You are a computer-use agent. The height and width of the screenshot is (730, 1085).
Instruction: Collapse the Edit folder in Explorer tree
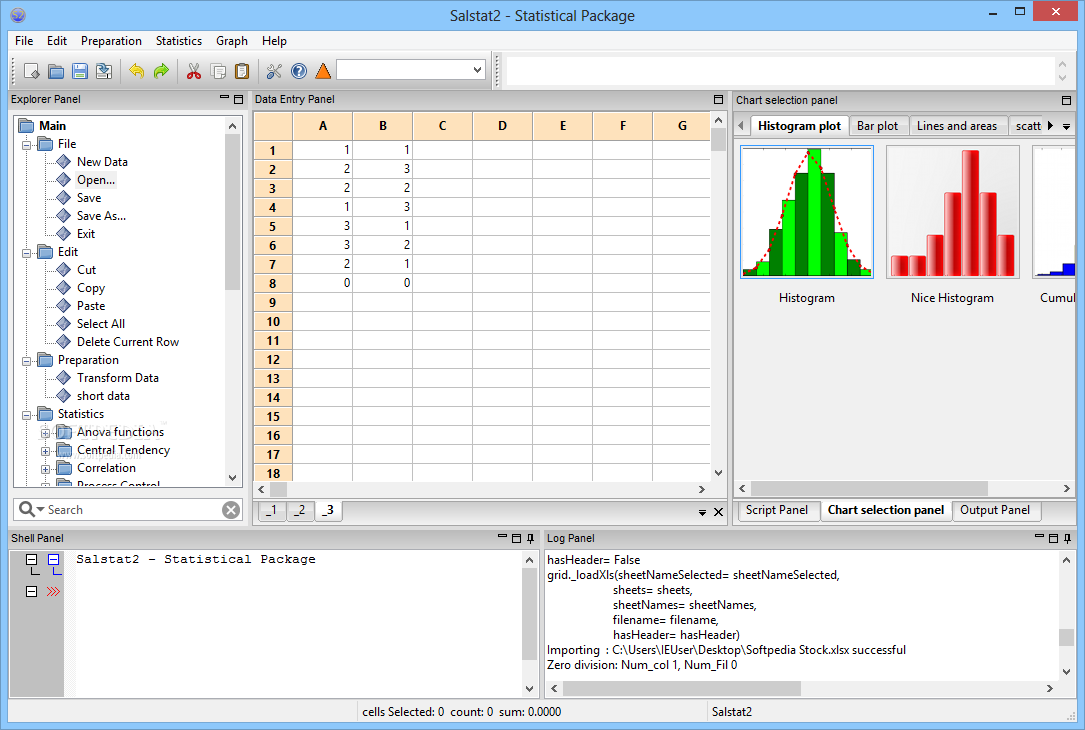click(26, 253)
